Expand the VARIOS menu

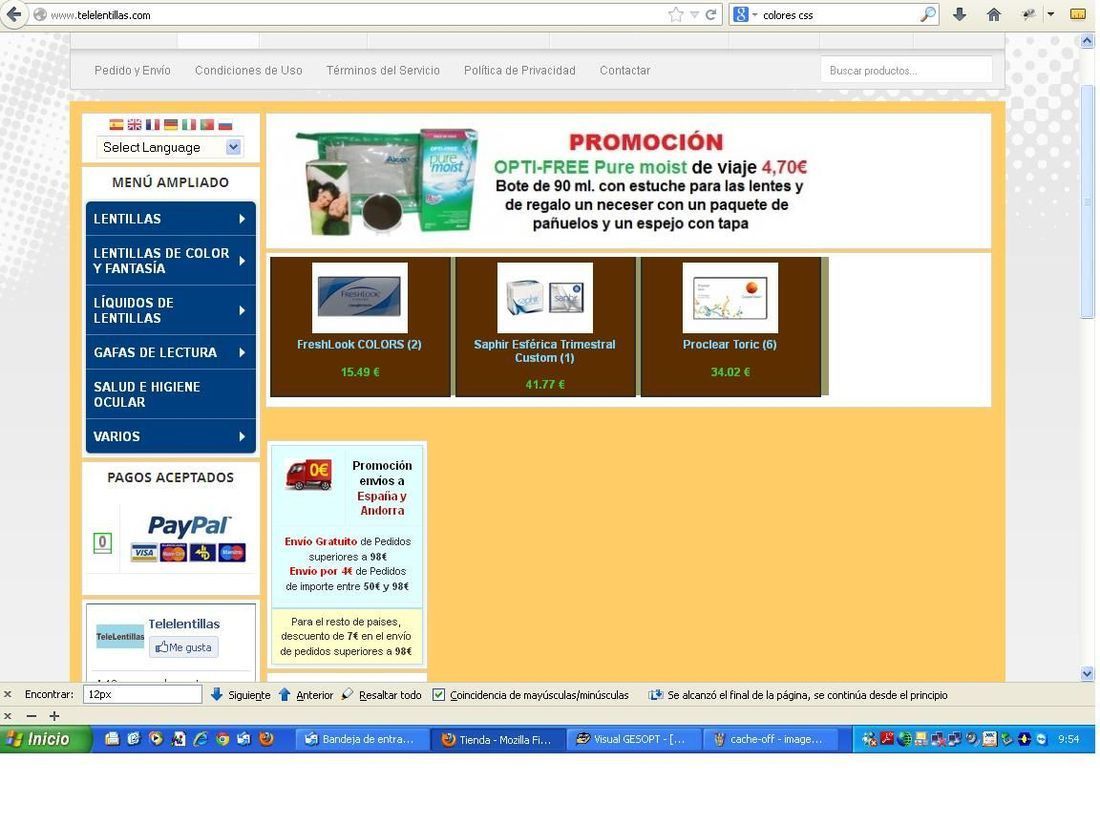point(170,436)
